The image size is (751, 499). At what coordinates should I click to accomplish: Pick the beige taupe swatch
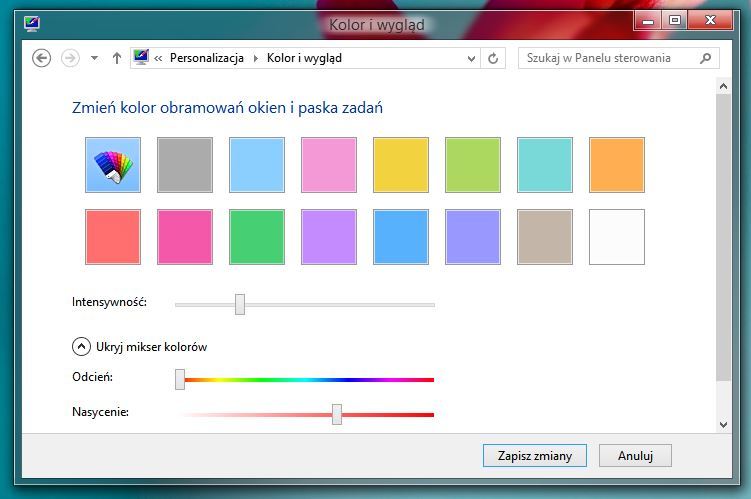(x=545, y=237)
